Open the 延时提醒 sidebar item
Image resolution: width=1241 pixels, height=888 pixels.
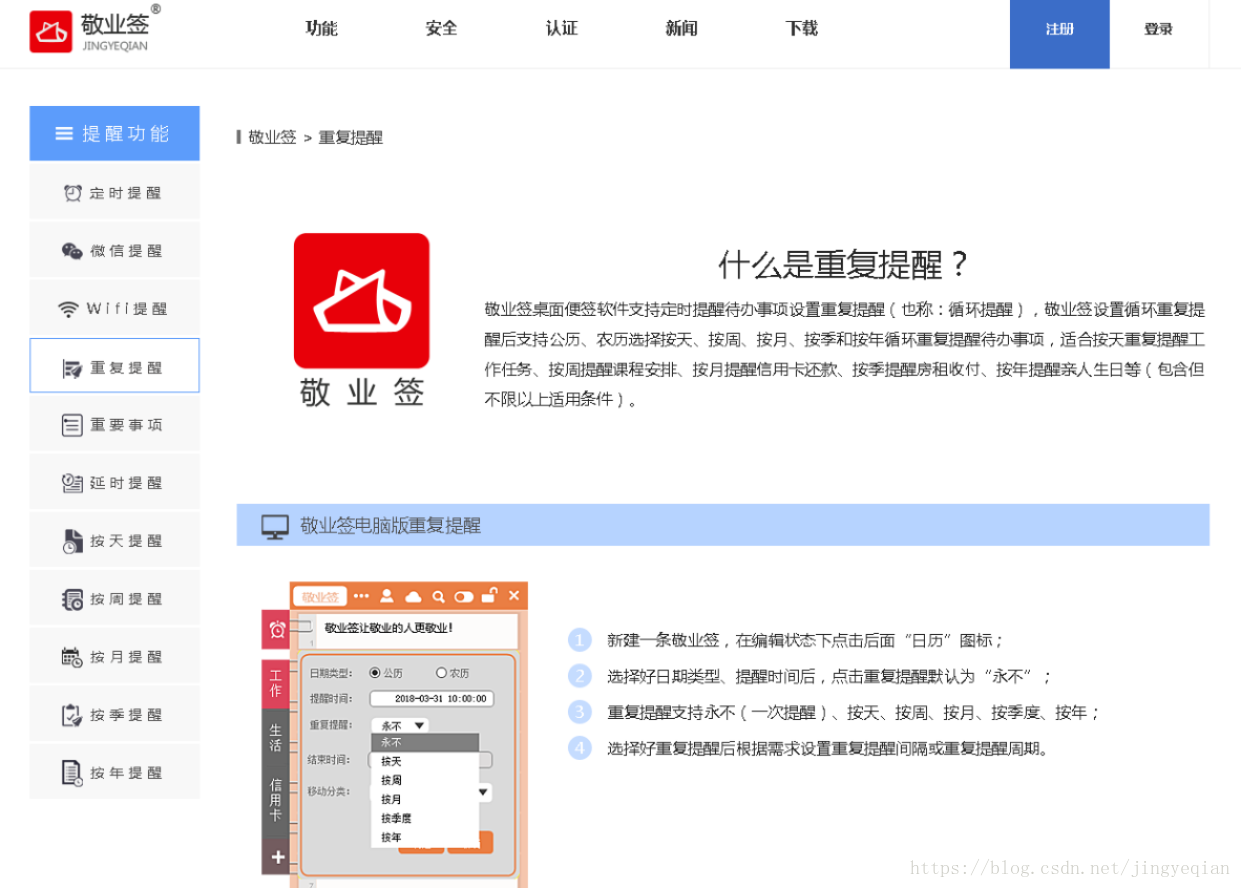(x=115, y=483)
